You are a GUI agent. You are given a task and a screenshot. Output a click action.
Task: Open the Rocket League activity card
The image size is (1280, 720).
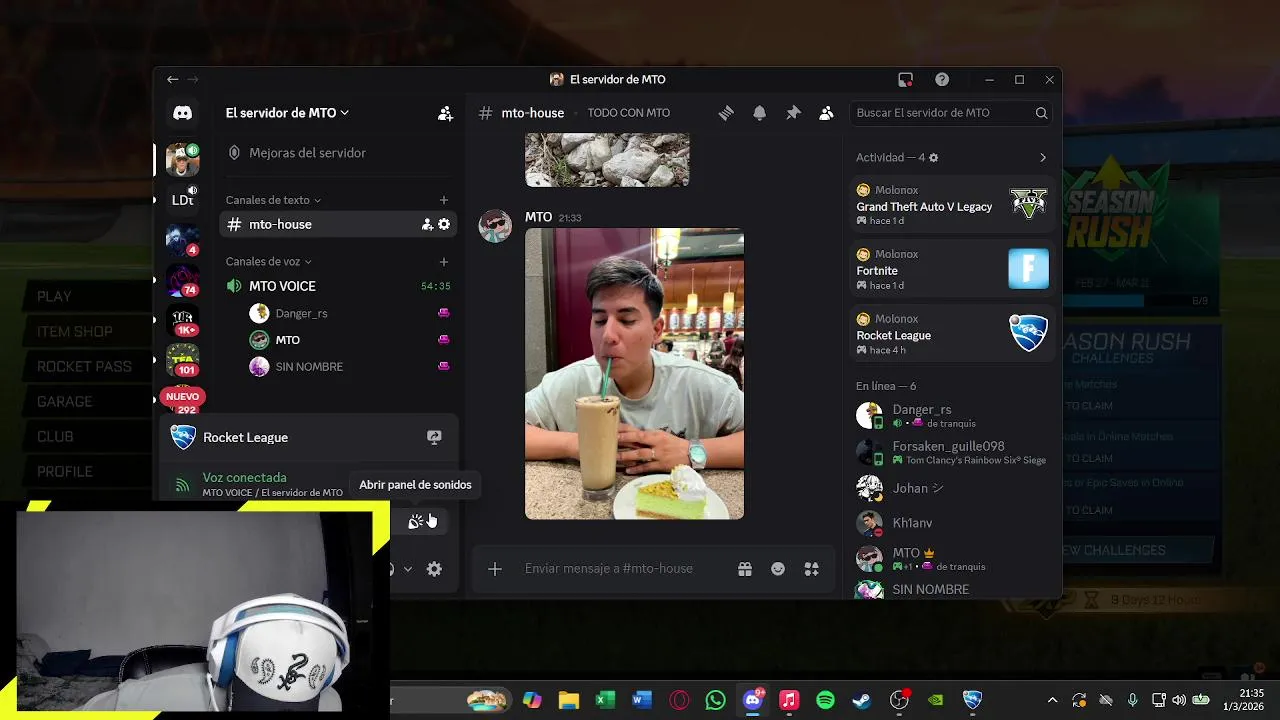(952, 334)
